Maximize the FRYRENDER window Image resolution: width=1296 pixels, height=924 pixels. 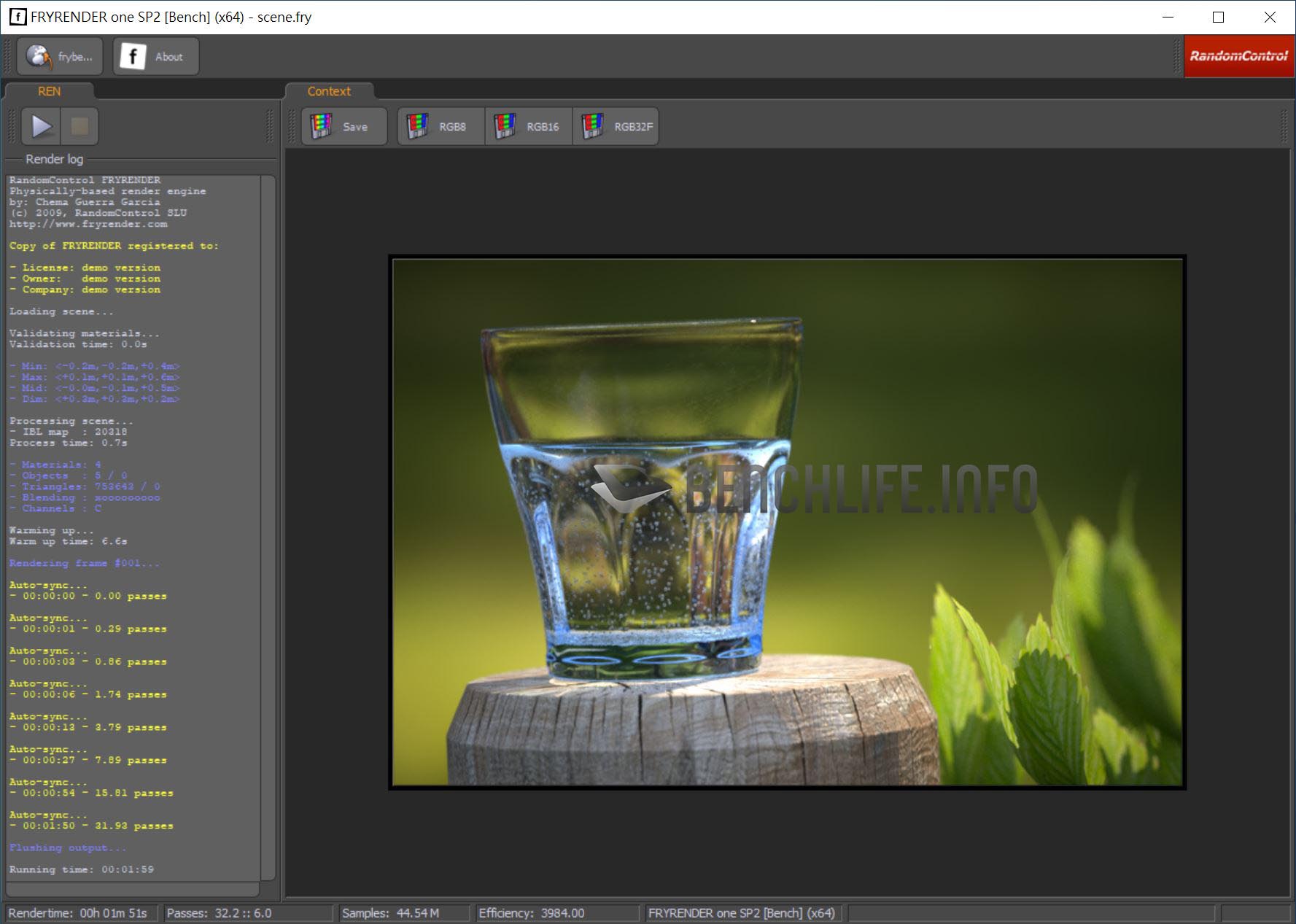[x=1218, y=17]
